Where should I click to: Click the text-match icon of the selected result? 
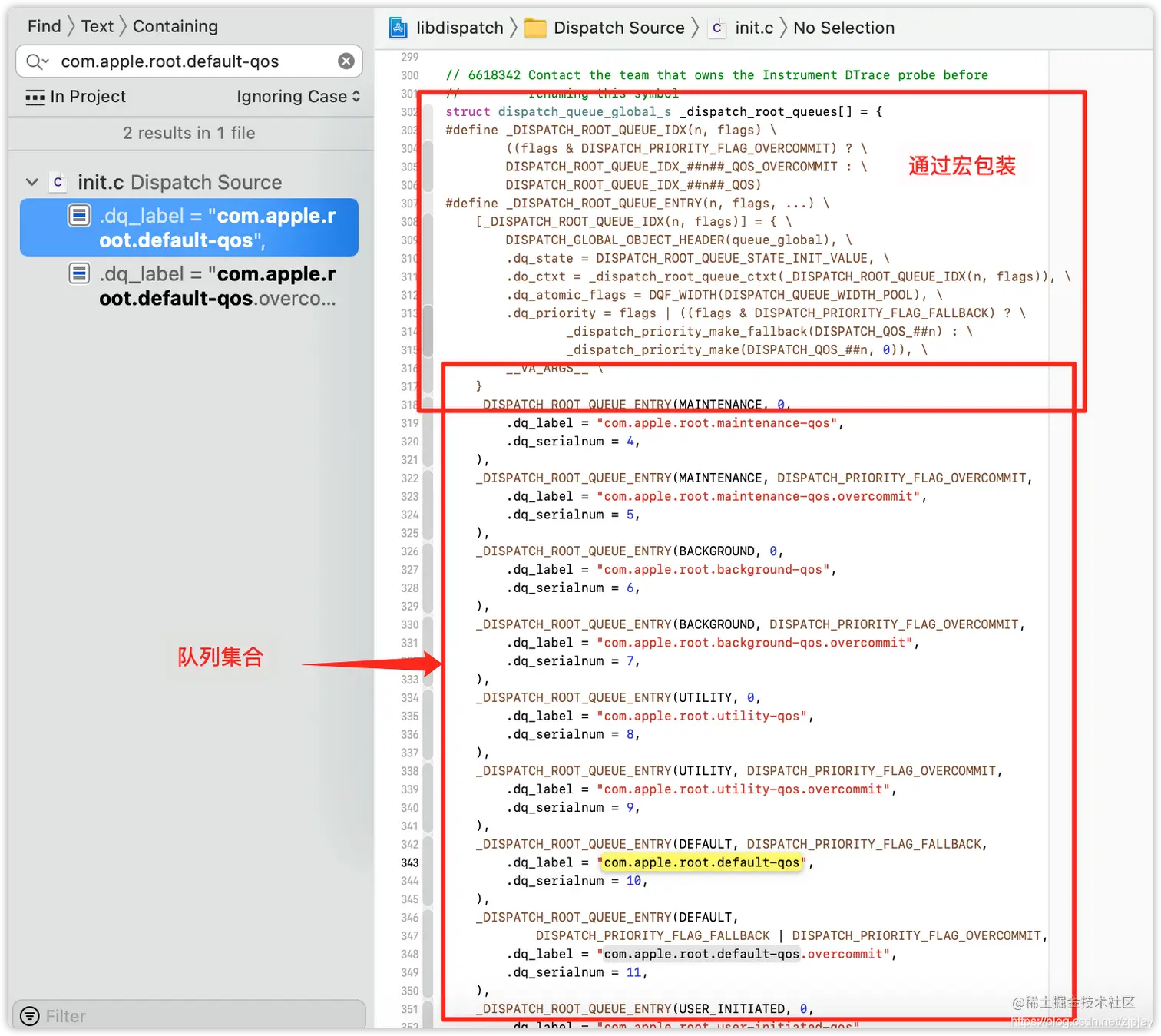pyautogui.click(x=80, y=215)
